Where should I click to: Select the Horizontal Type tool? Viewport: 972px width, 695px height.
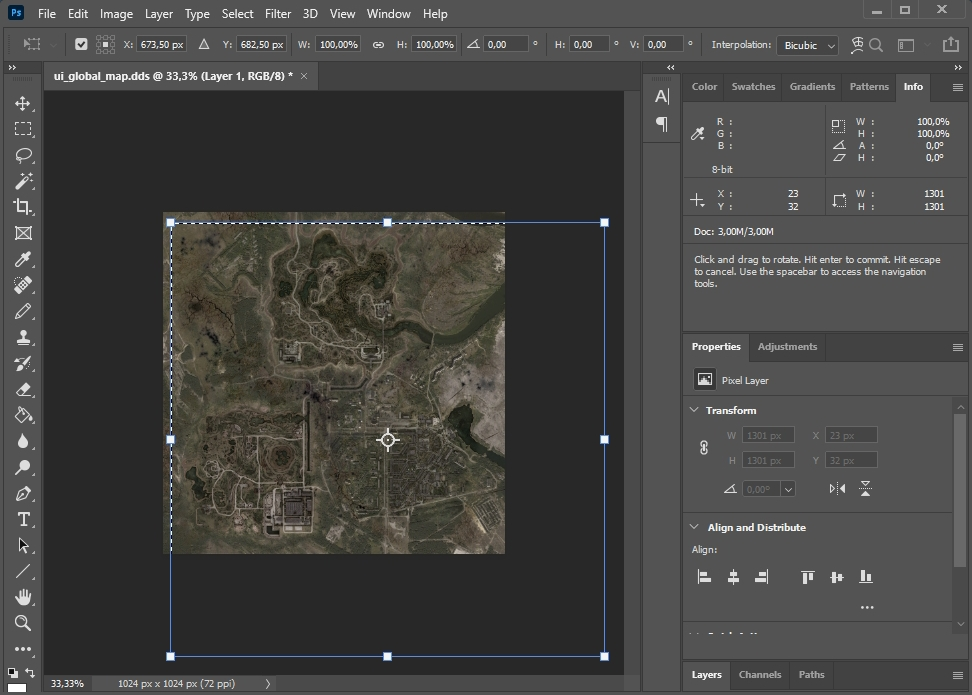[23, 519]
